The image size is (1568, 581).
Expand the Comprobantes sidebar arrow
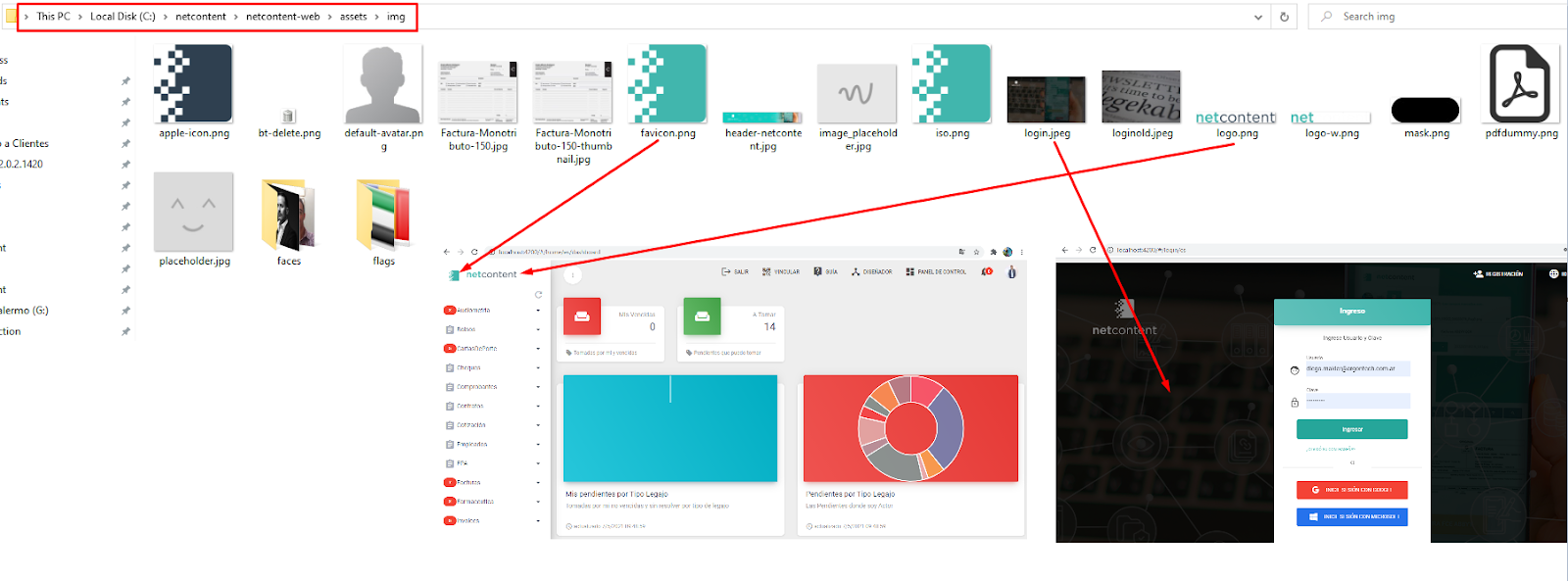[538, 387]
